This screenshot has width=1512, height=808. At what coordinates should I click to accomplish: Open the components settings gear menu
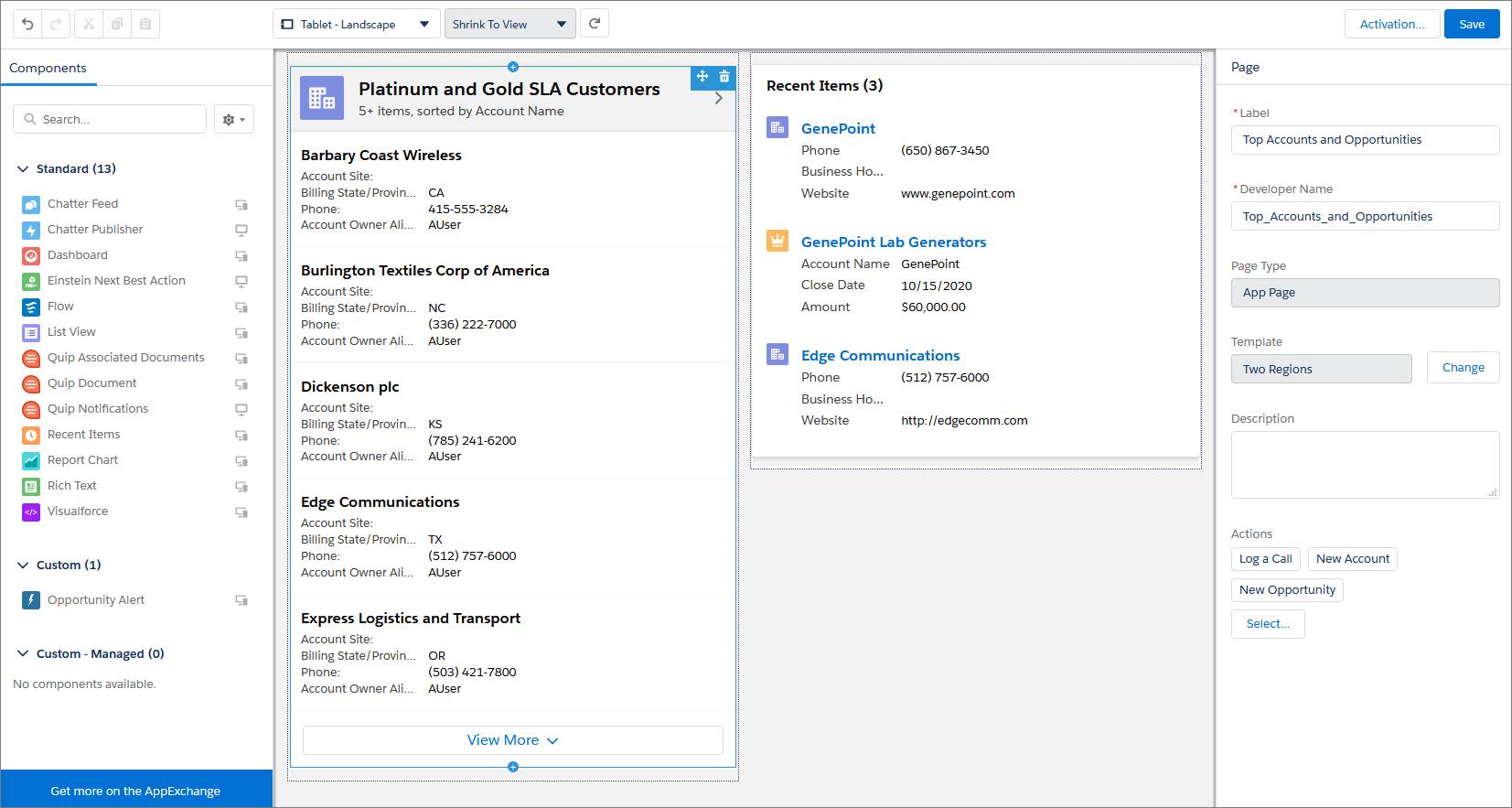(x=234, y=119)
